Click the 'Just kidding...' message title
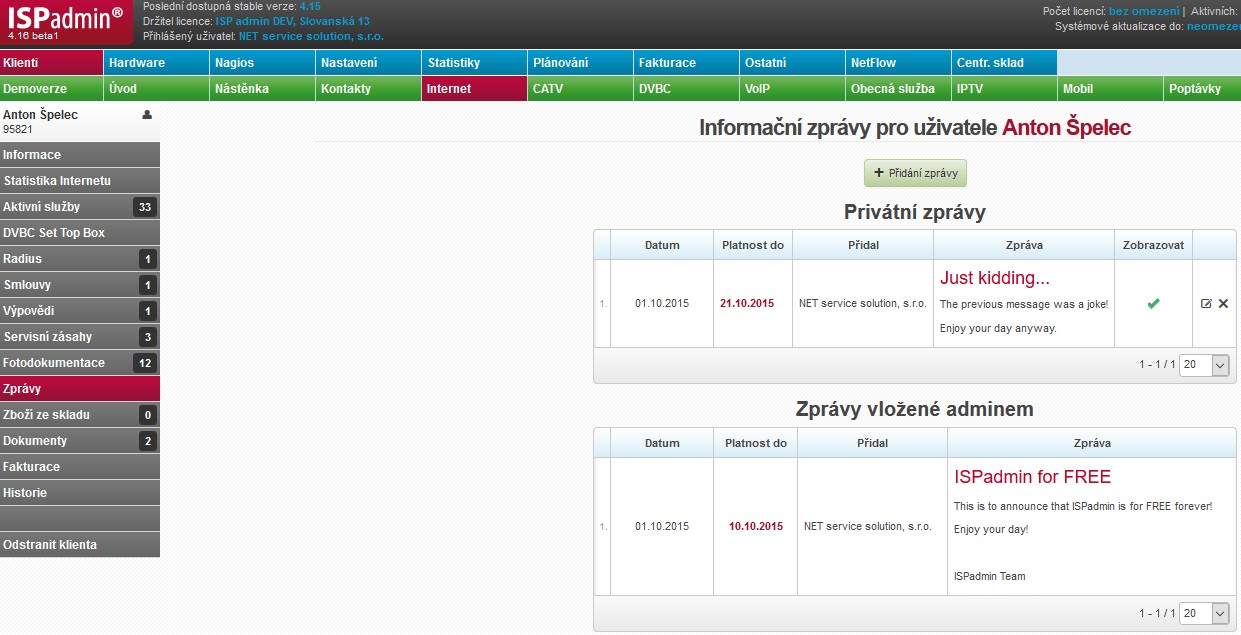1241x635 pixels. tap(995, 278)
